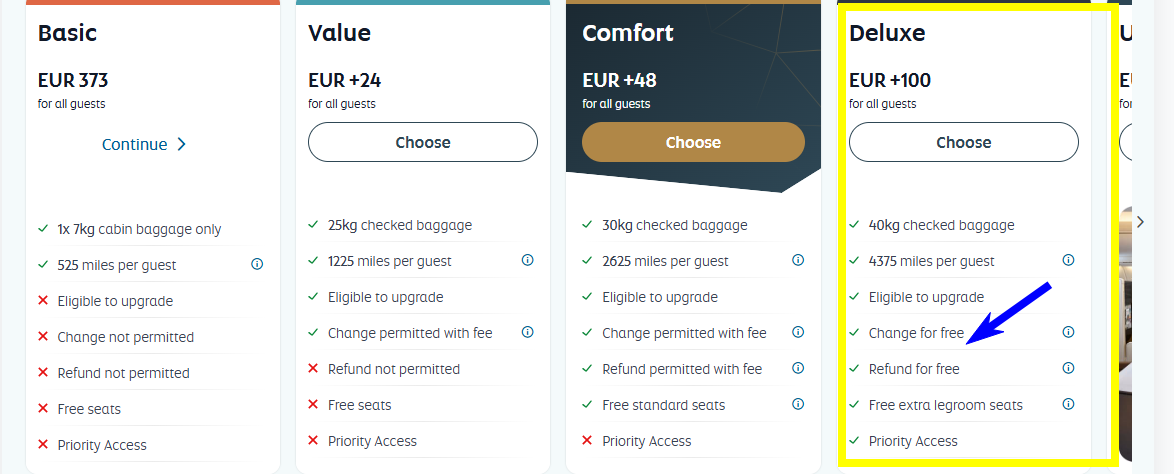Continue with the Basic fare
The height and width of the screenshot is (474, 1174).
[x=144, y=145]
